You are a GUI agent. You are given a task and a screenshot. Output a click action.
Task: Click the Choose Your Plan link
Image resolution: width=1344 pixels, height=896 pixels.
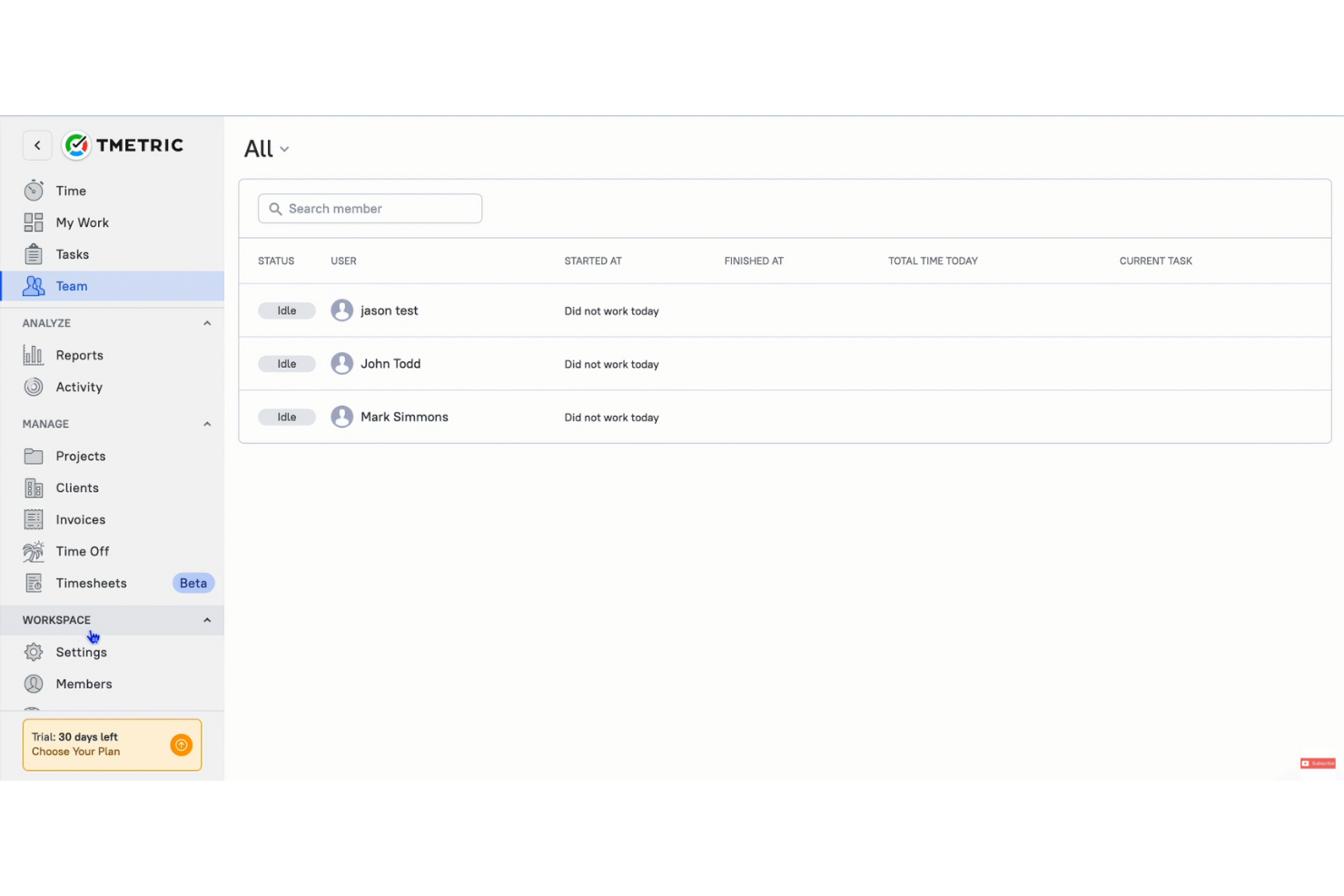pos(75,752)
